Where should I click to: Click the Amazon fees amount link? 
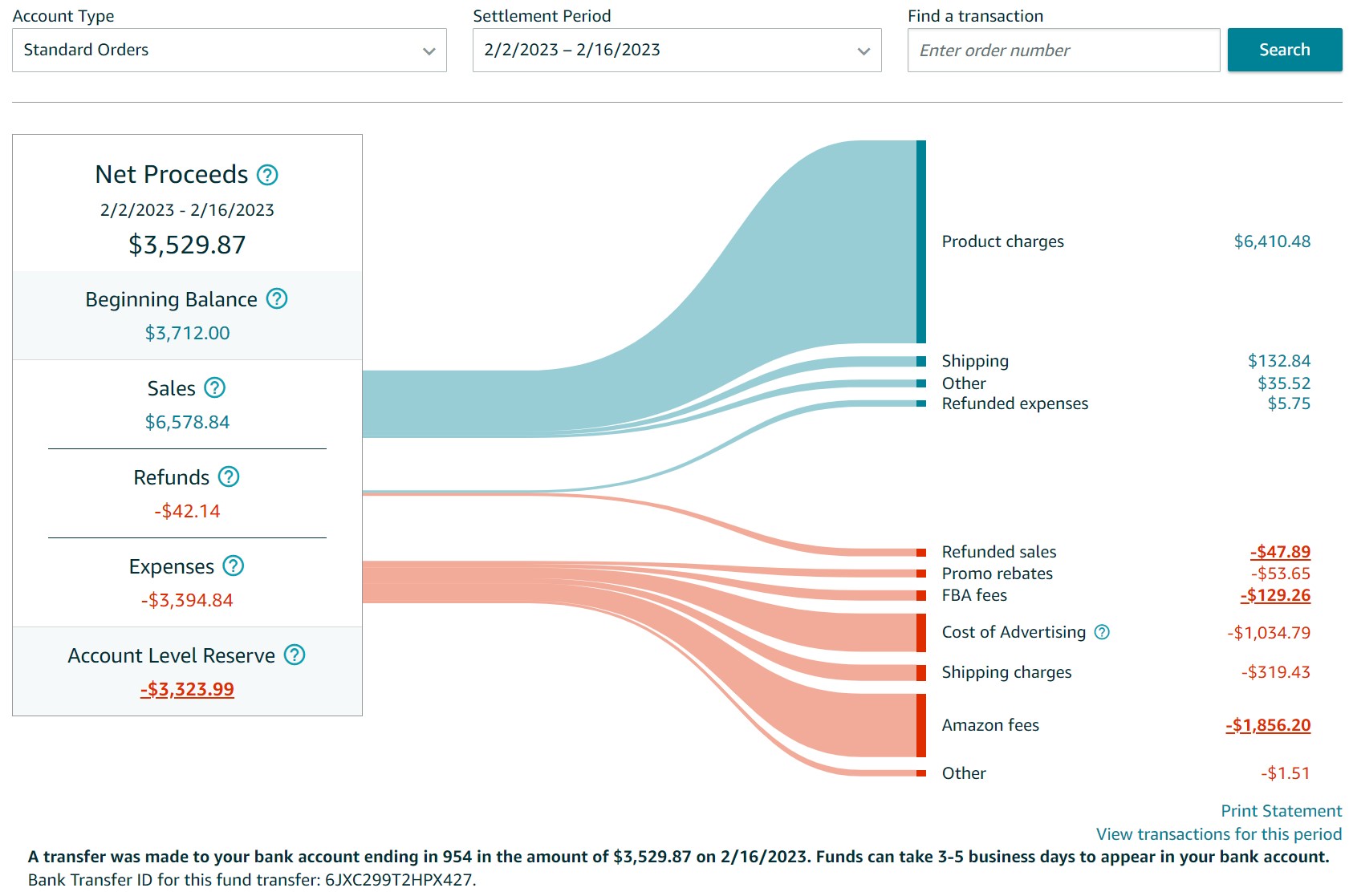(1267, 725)
